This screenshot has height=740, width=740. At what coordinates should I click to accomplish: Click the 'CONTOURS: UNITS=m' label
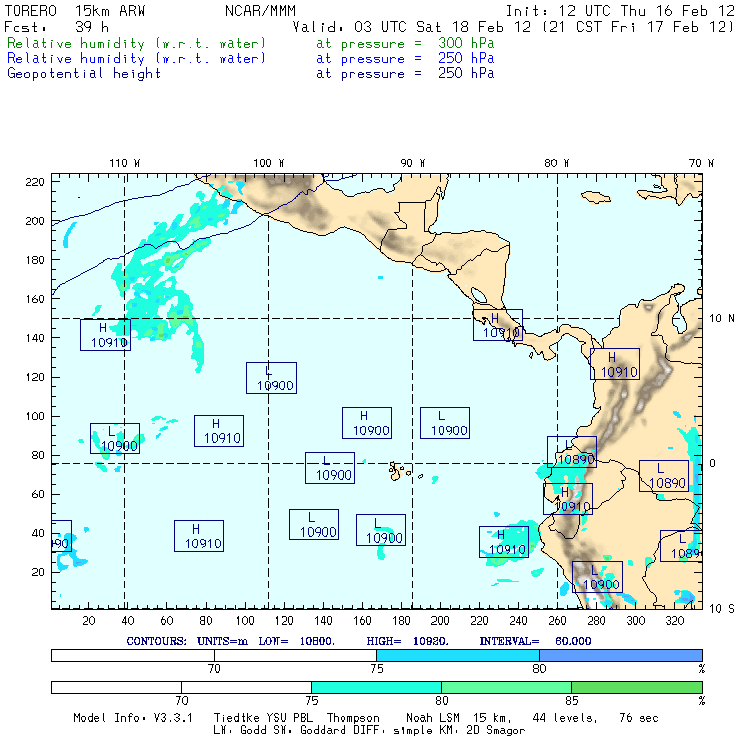(187, 641)
